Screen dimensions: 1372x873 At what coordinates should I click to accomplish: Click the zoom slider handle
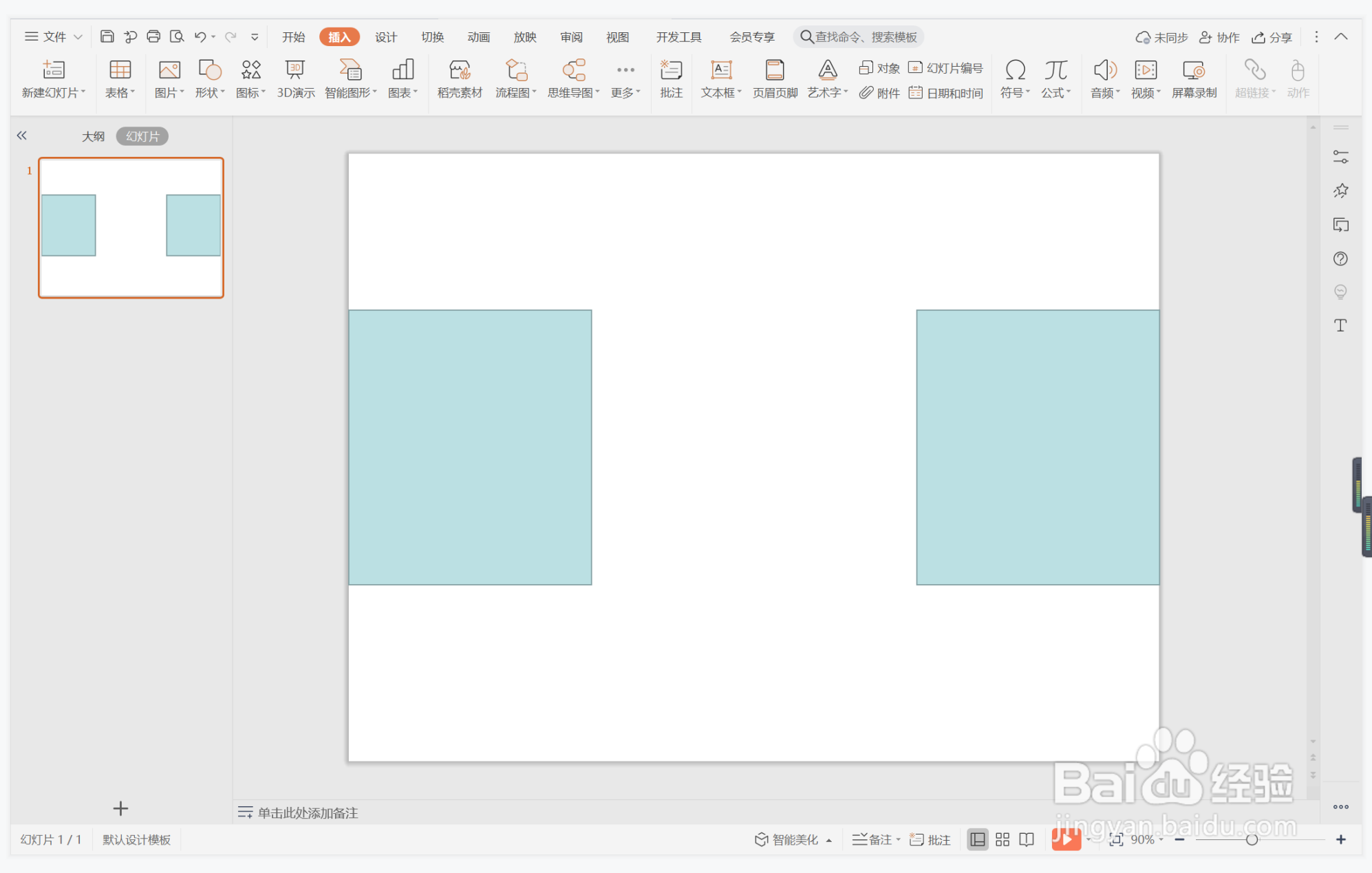1252,839
